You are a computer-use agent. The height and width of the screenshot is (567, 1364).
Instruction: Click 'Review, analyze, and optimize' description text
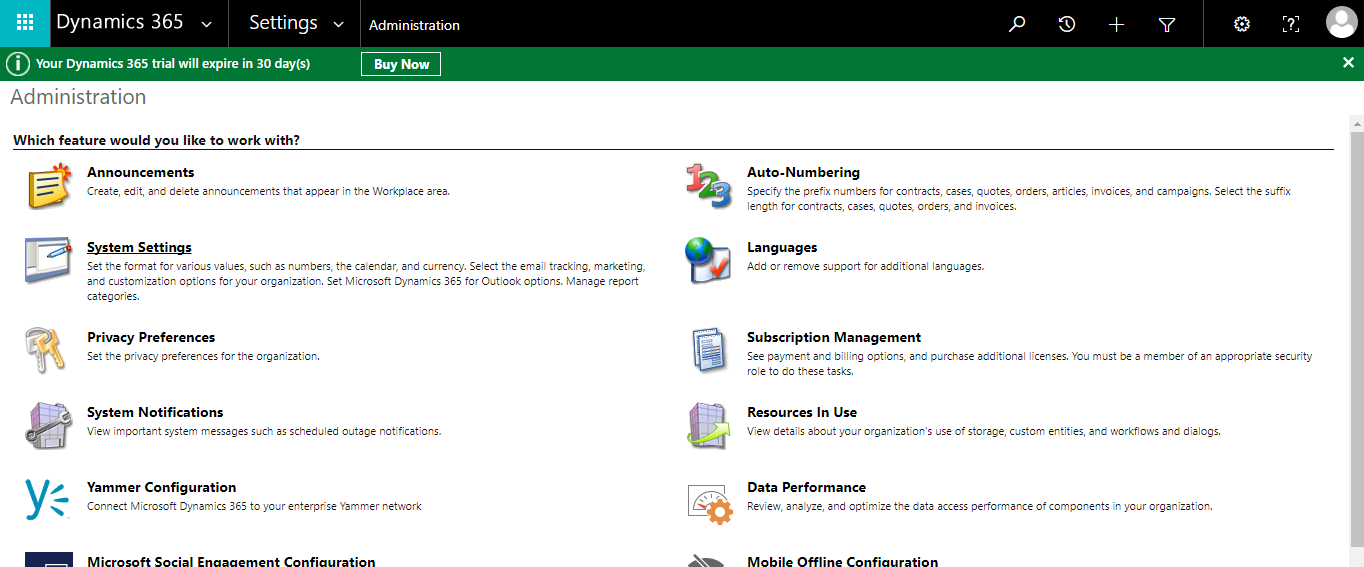[x=979, y=506]
